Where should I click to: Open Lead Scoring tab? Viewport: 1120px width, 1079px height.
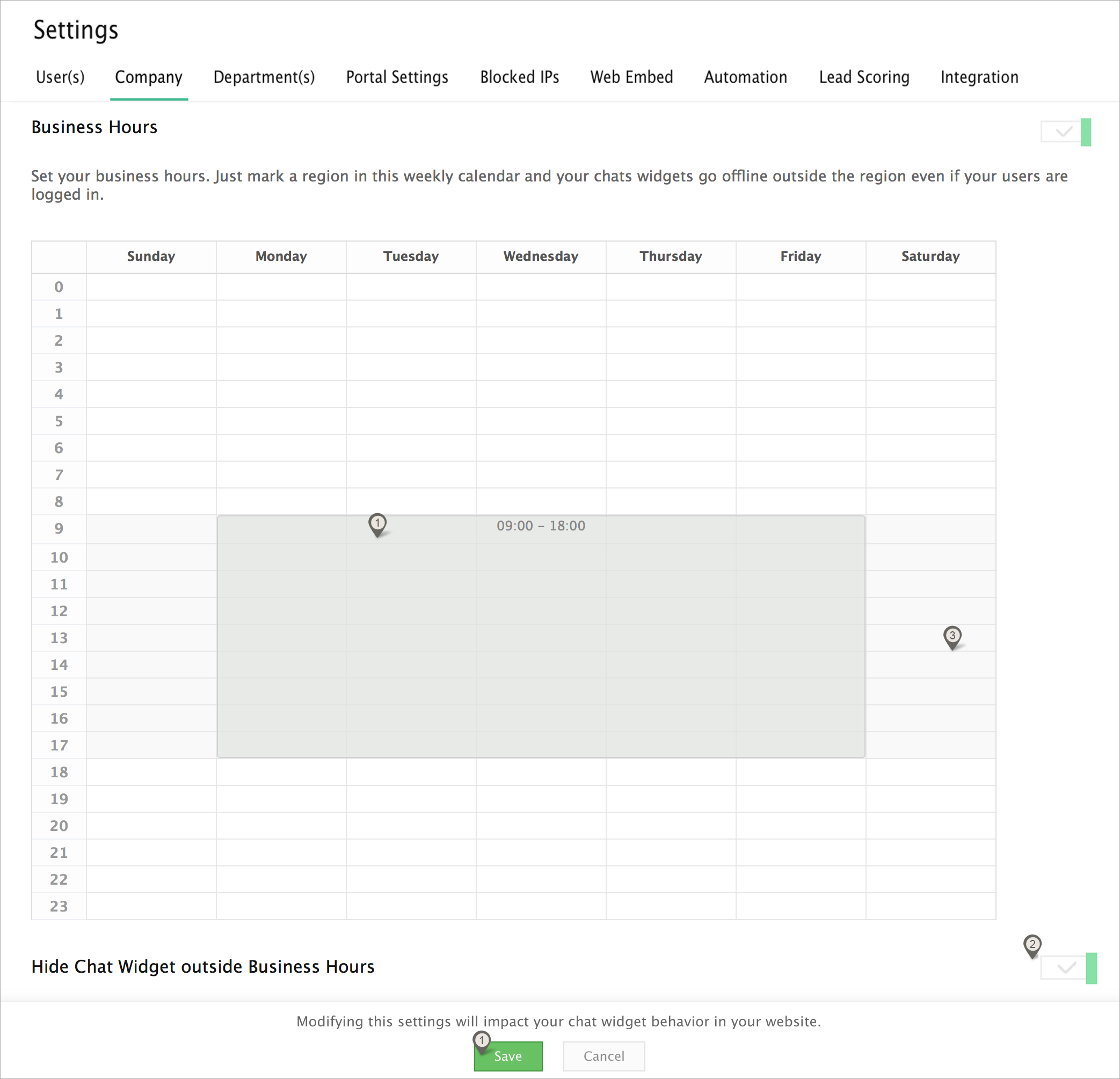coord(864,77)
